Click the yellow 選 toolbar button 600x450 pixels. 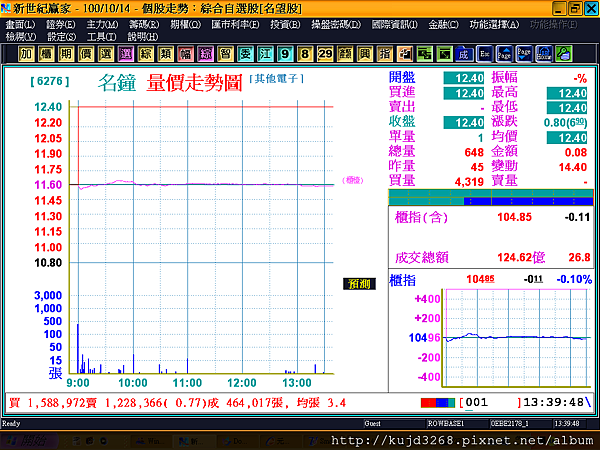point(106,54)
